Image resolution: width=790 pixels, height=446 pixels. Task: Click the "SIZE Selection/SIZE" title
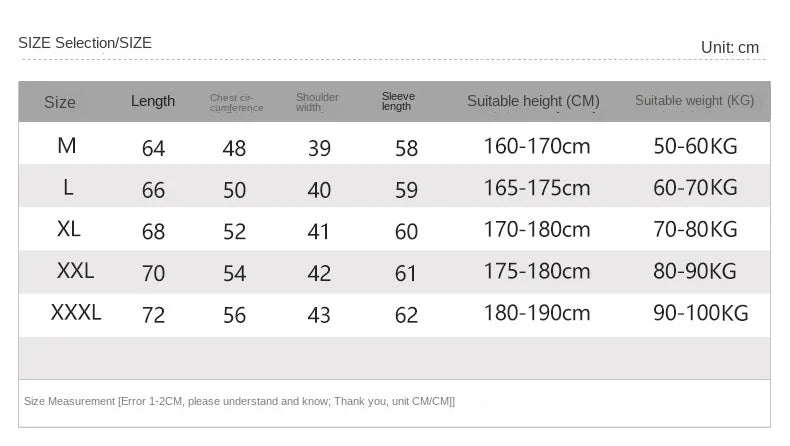85,42
